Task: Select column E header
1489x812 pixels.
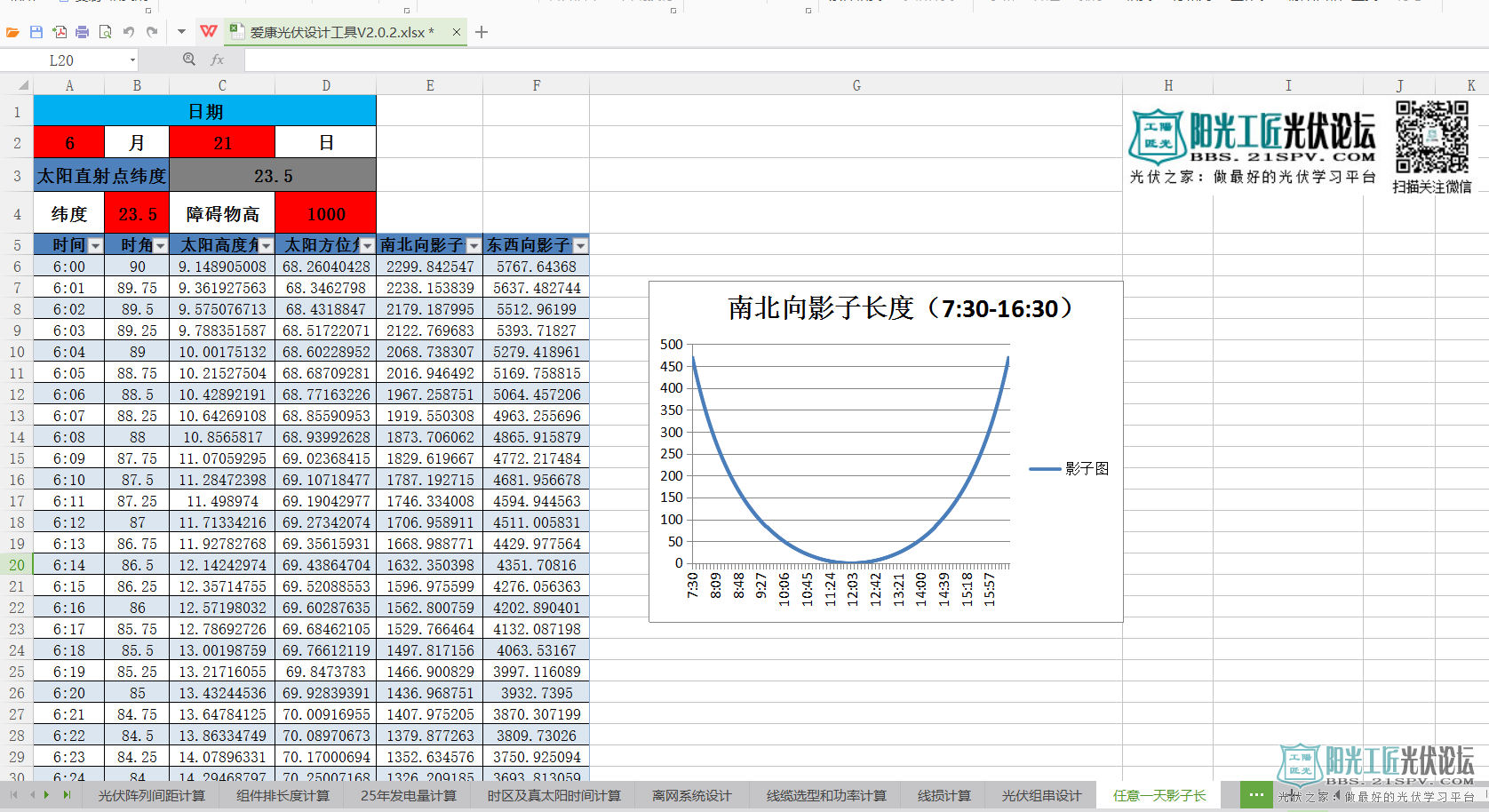Action: click(430, 86)
